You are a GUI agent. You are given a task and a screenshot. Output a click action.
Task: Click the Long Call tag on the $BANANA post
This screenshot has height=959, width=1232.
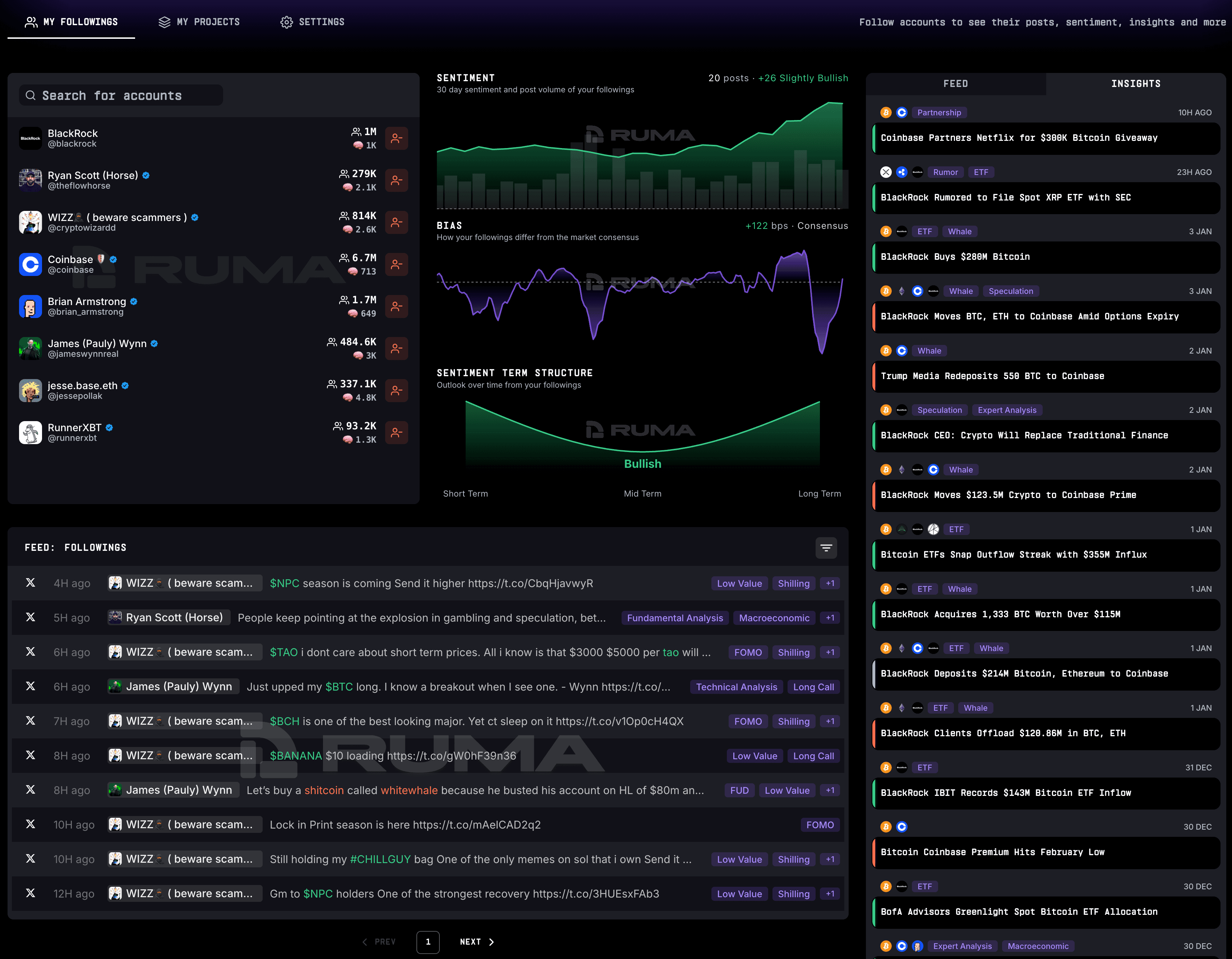pyautogui.click(x=813, y=756)
